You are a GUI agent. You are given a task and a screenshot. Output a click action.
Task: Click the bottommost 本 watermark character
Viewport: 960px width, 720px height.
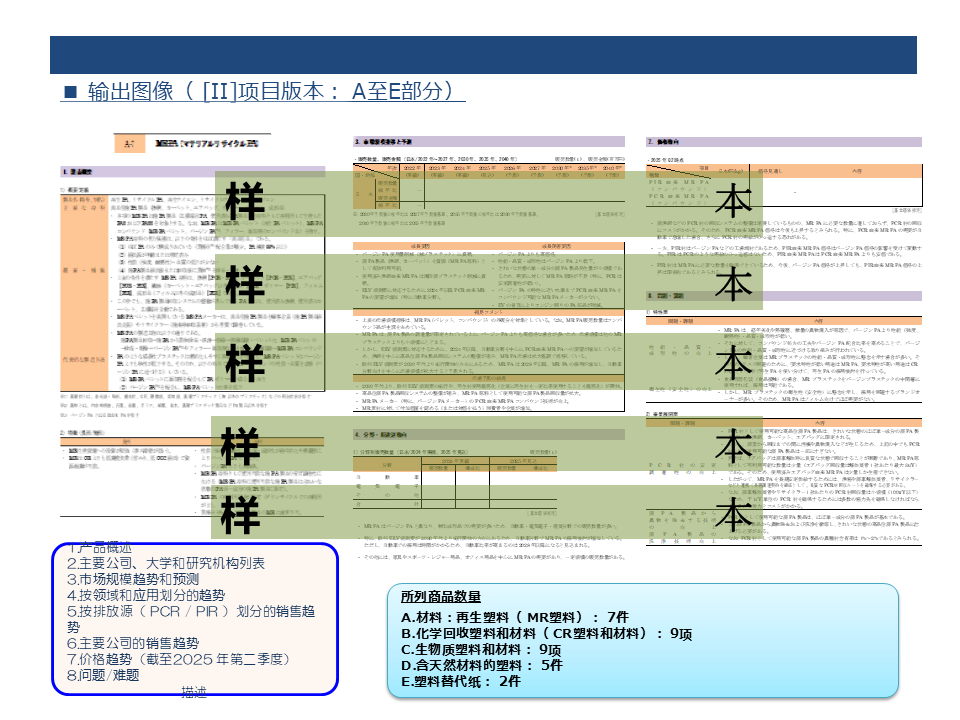pyautogui.click(x=735, y=515)
